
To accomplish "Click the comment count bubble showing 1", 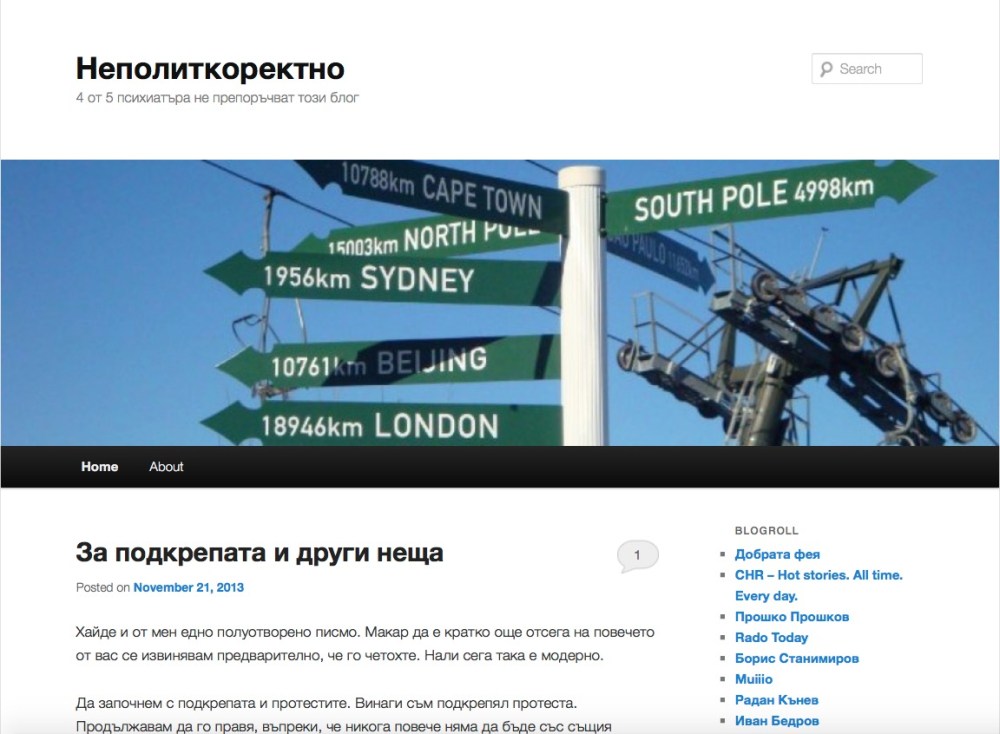I will coord(637,555).
